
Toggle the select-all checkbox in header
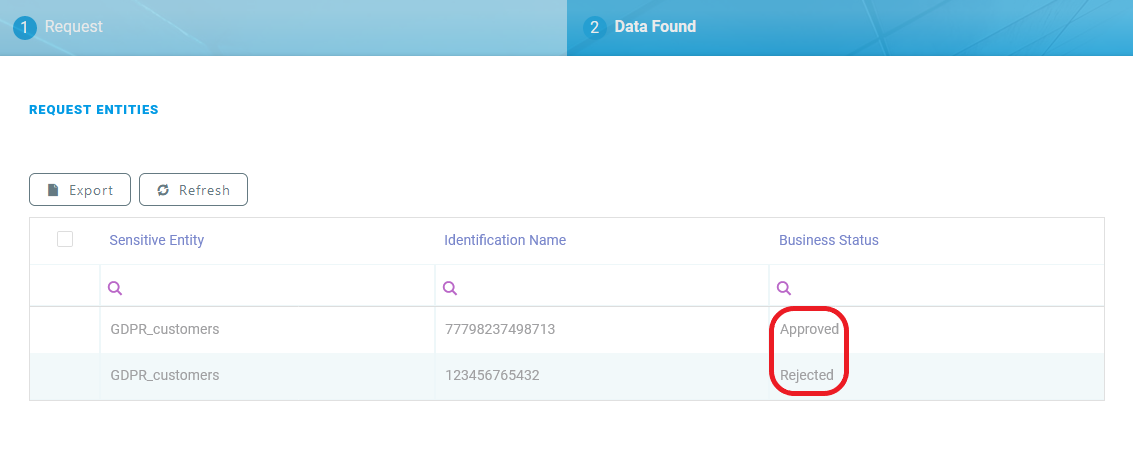(65, 239)
